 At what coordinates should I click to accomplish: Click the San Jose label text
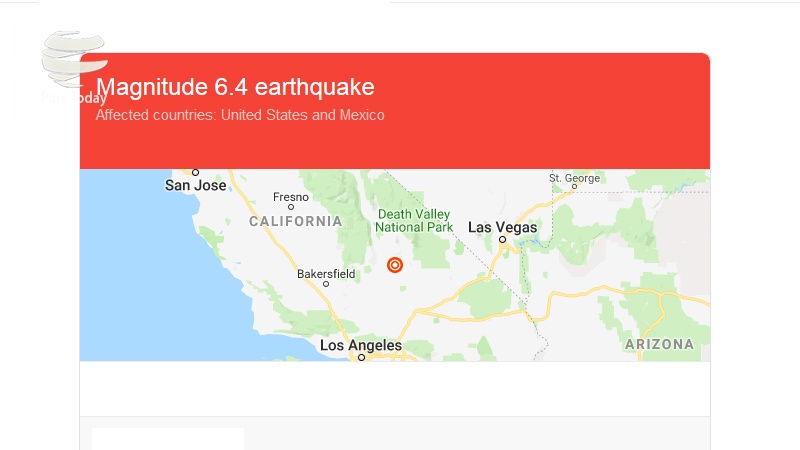click(195, 185)
